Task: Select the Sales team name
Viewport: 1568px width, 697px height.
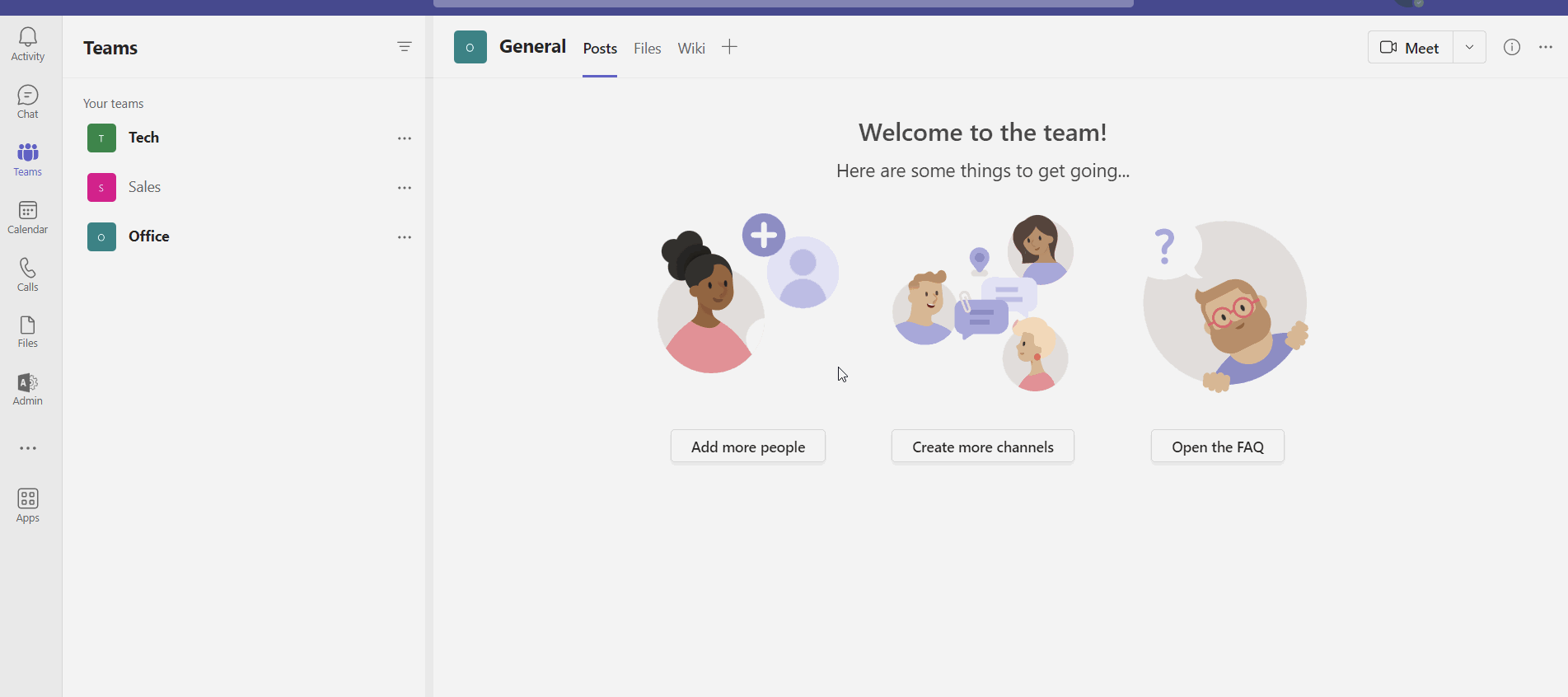Action: pos(145,187)
